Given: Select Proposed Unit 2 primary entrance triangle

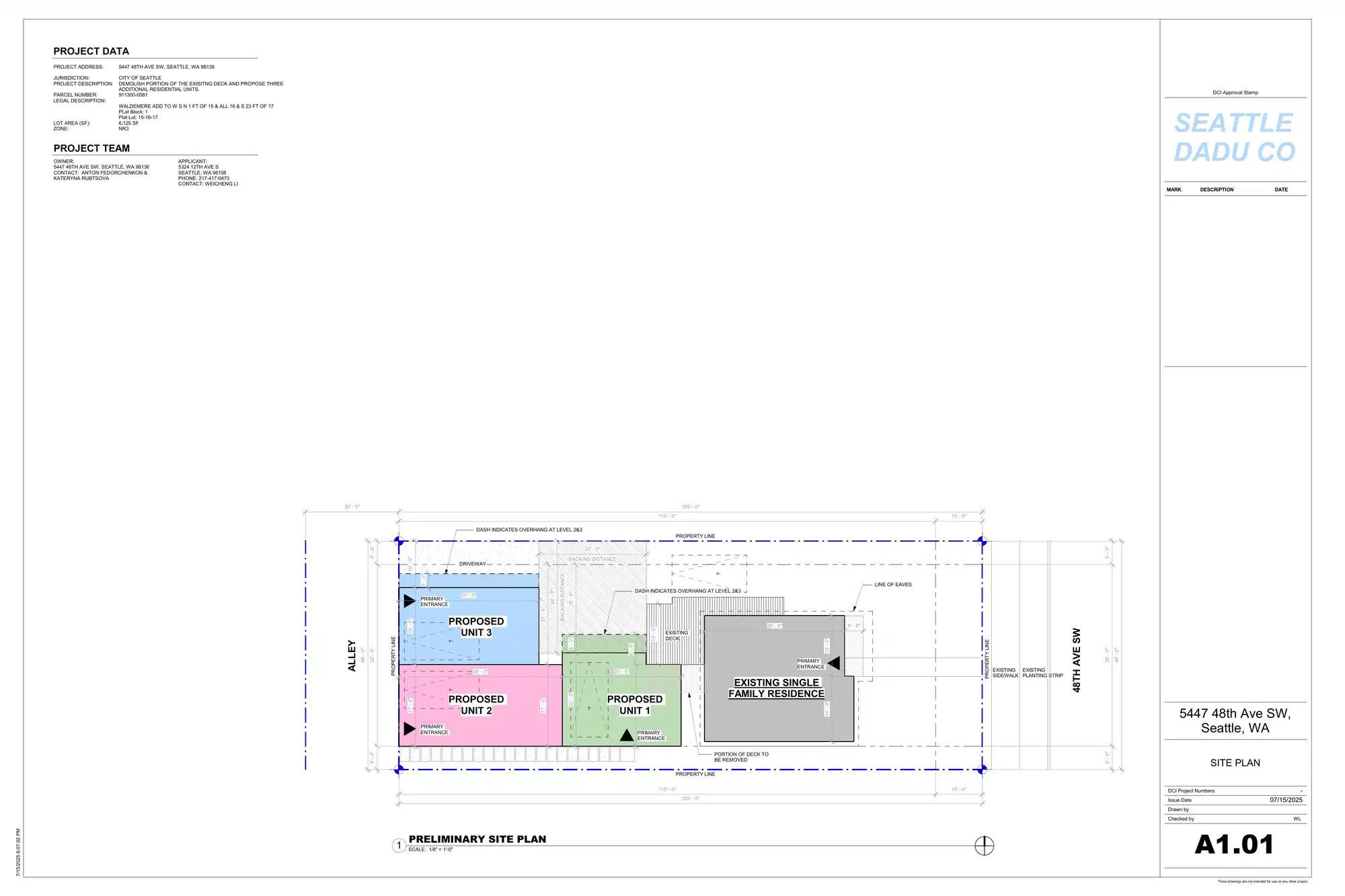Looking at the screenshot, I should (409, 729).
